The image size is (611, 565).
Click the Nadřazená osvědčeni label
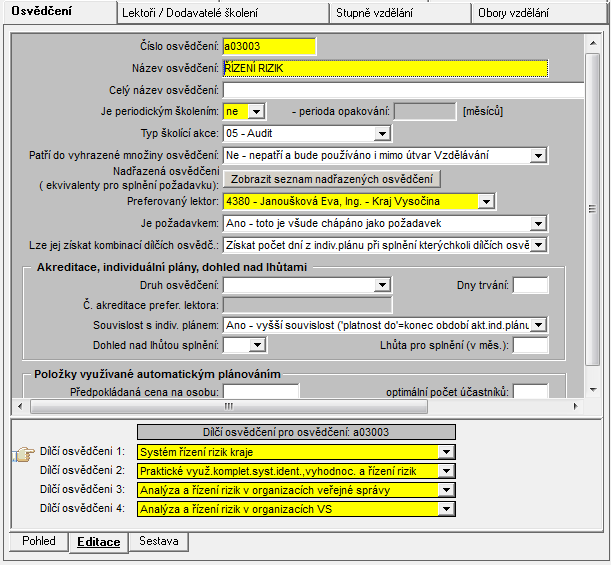(x=166, y=171)
